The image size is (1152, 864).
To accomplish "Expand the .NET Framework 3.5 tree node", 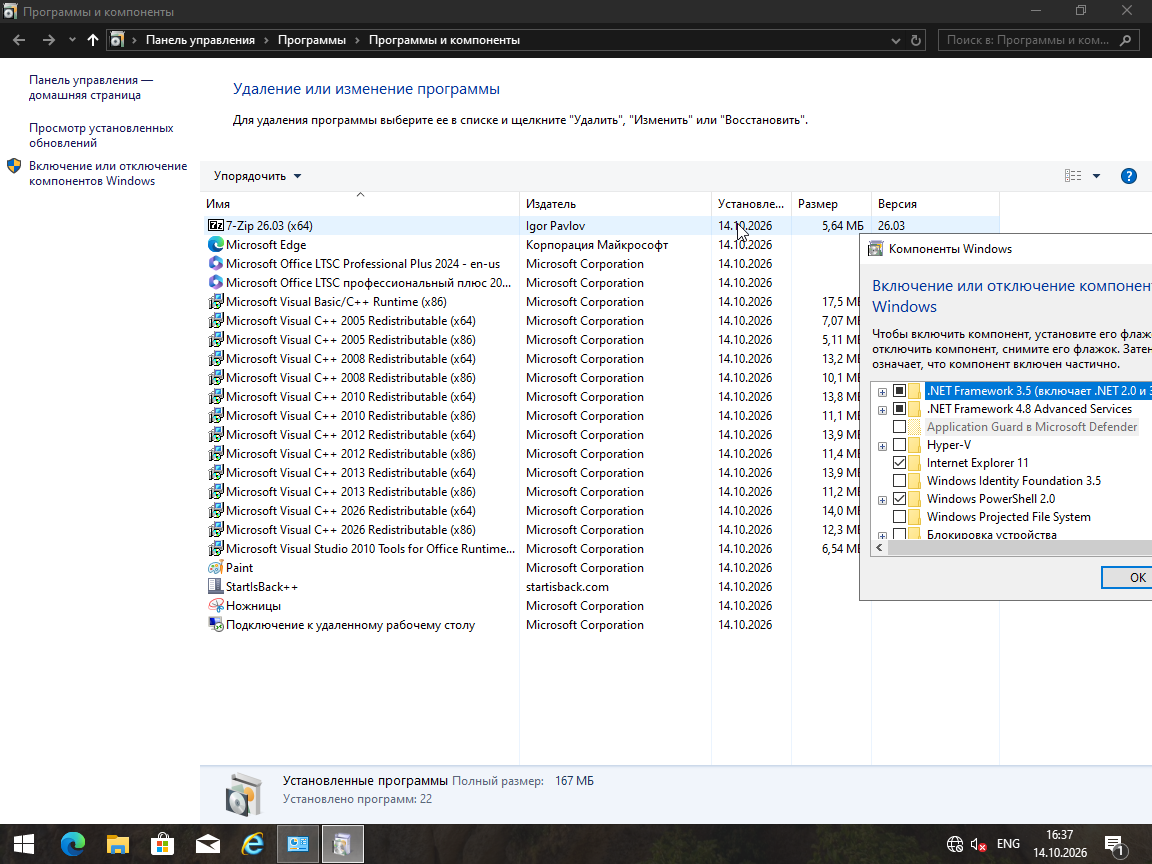I will pyautogui.click(x=882, y=392).
